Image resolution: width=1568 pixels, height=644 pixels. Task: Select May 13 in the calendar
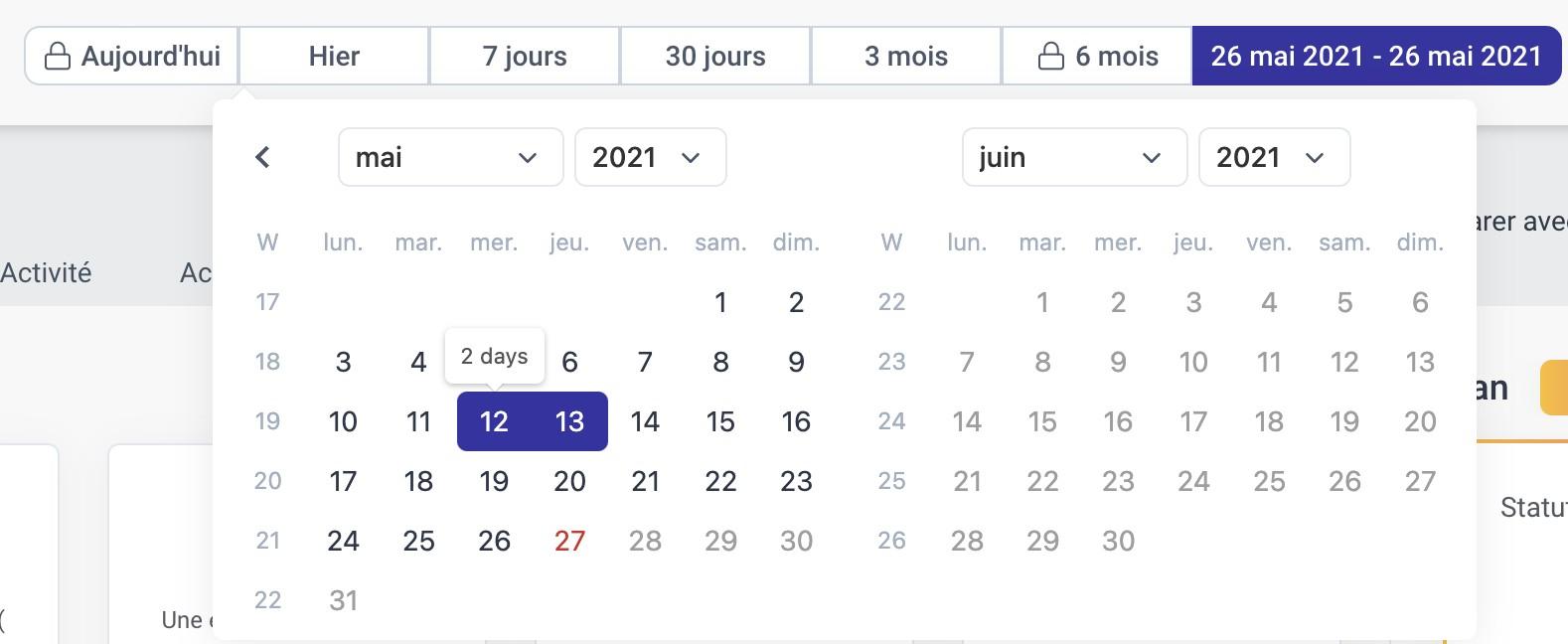pyautogui.click(x=569, y=421)
